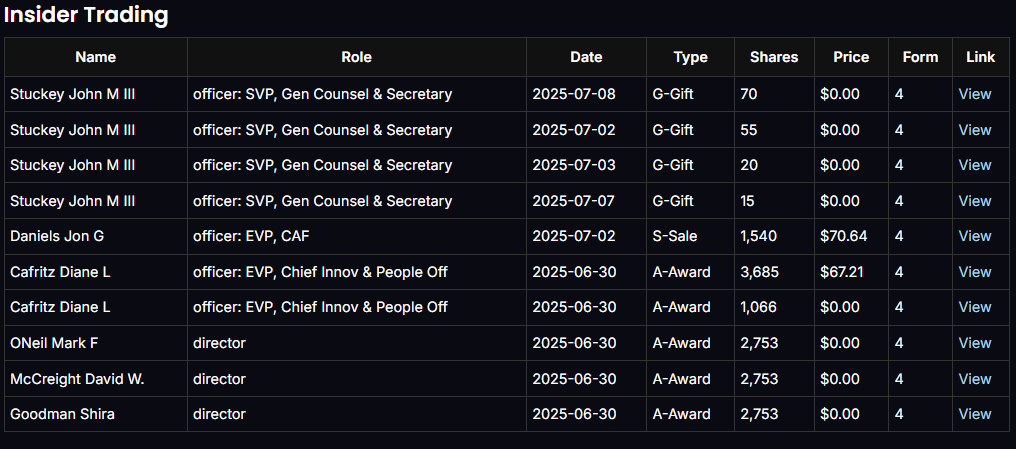Click the Price column header
Image resolution: width=1016 pixels, height=449 pixels.
851,57
